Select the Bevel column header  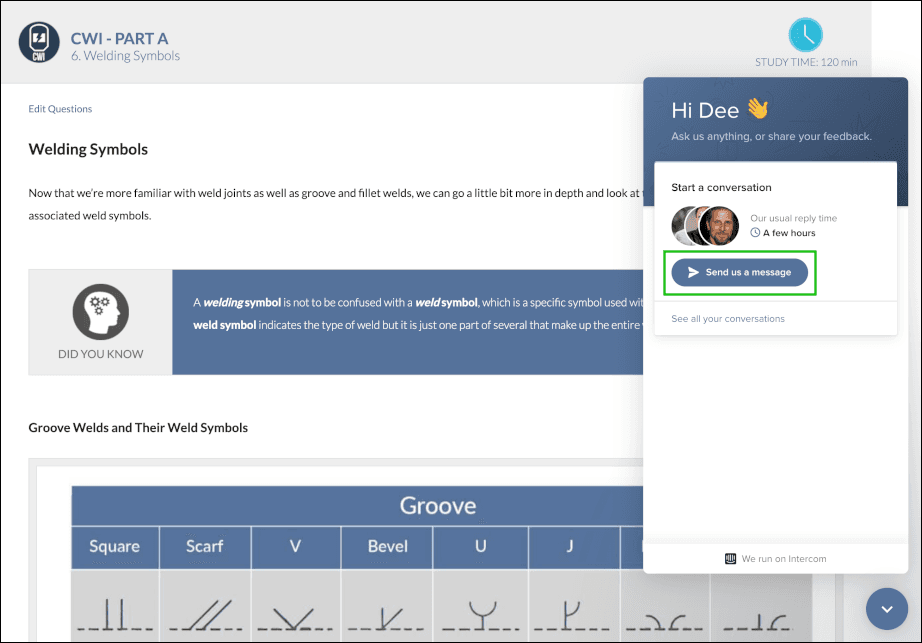pos(386,546)
